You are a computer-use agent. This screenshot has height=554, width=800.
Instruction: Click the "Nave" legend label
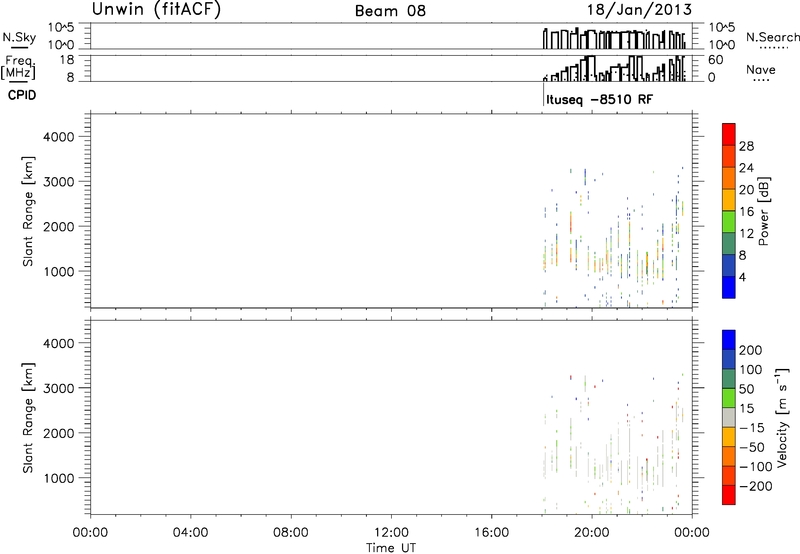pyautogui.click(x=761, y=70)
